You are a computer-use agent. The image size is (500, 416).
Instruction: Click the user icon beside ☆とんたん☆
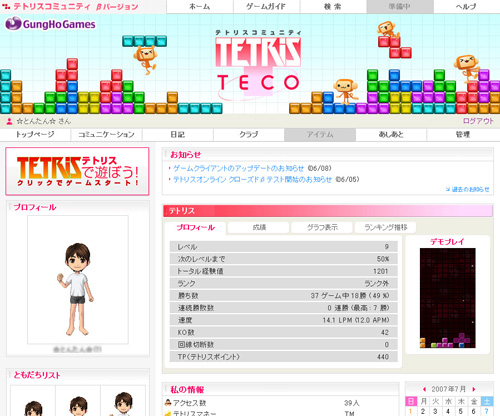[x=10, y=121]
